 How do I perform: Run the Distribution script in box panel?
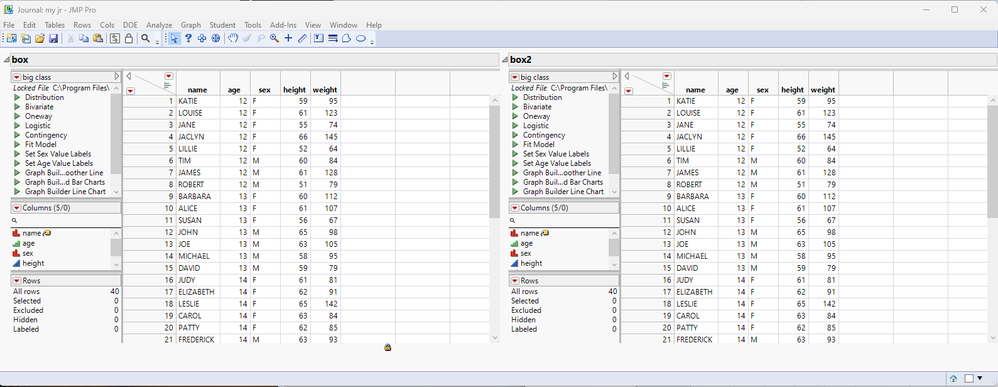click(x=17, y=98)
